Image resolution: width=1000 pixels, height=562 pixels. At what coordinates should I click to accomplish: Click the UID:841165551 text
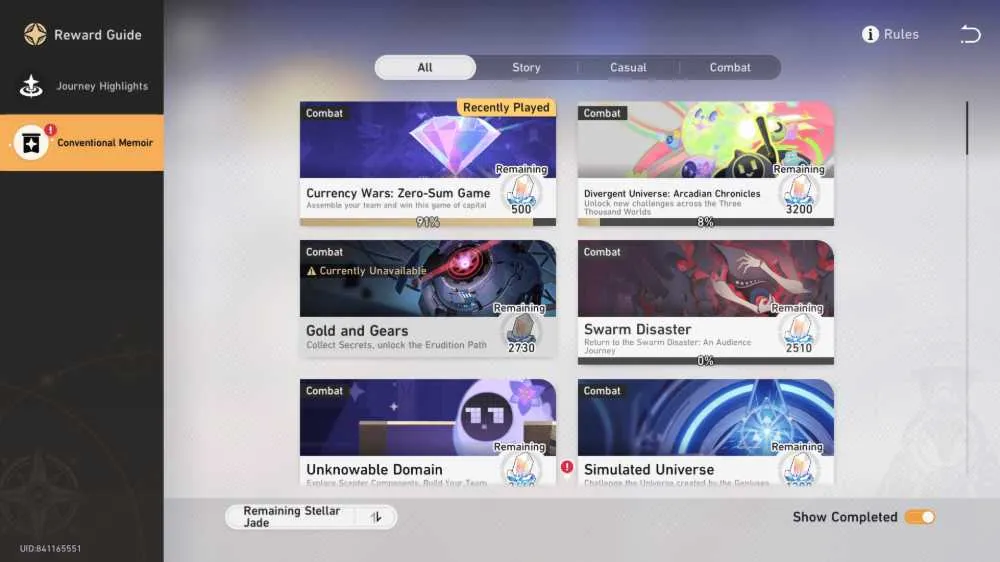point(50,549)
